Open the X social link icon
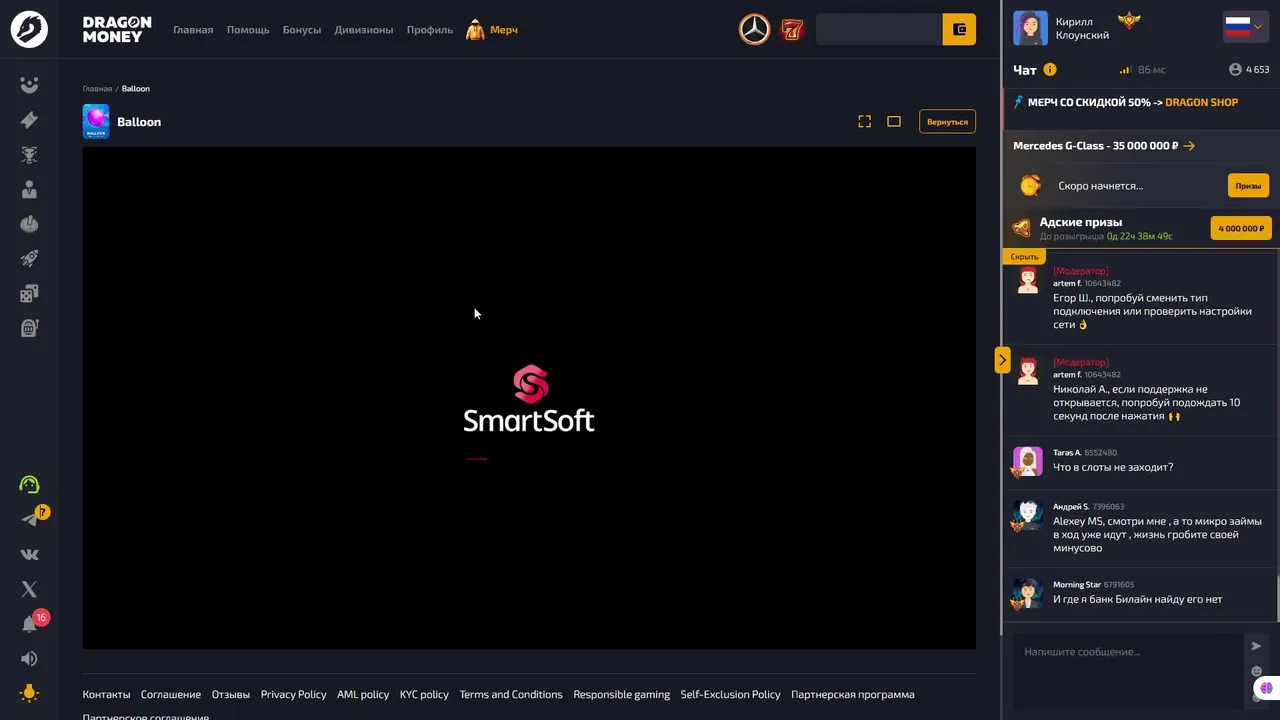The width and height of the screenshot is (1280, 720). (x=29, y=589)
